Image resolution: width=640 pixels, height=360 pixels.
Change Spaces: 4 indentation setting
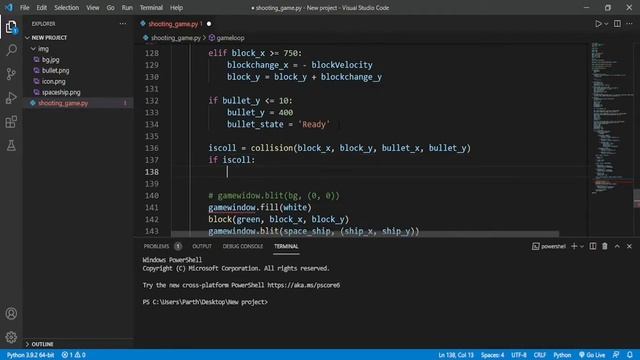[492, 355]
